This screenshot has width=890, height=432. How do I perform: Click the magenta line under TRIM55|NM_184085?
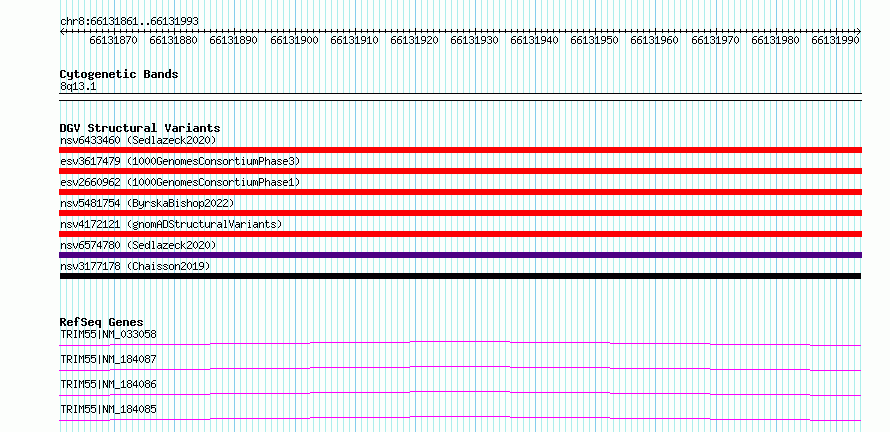pyautogui.click(x=460, y=418)
